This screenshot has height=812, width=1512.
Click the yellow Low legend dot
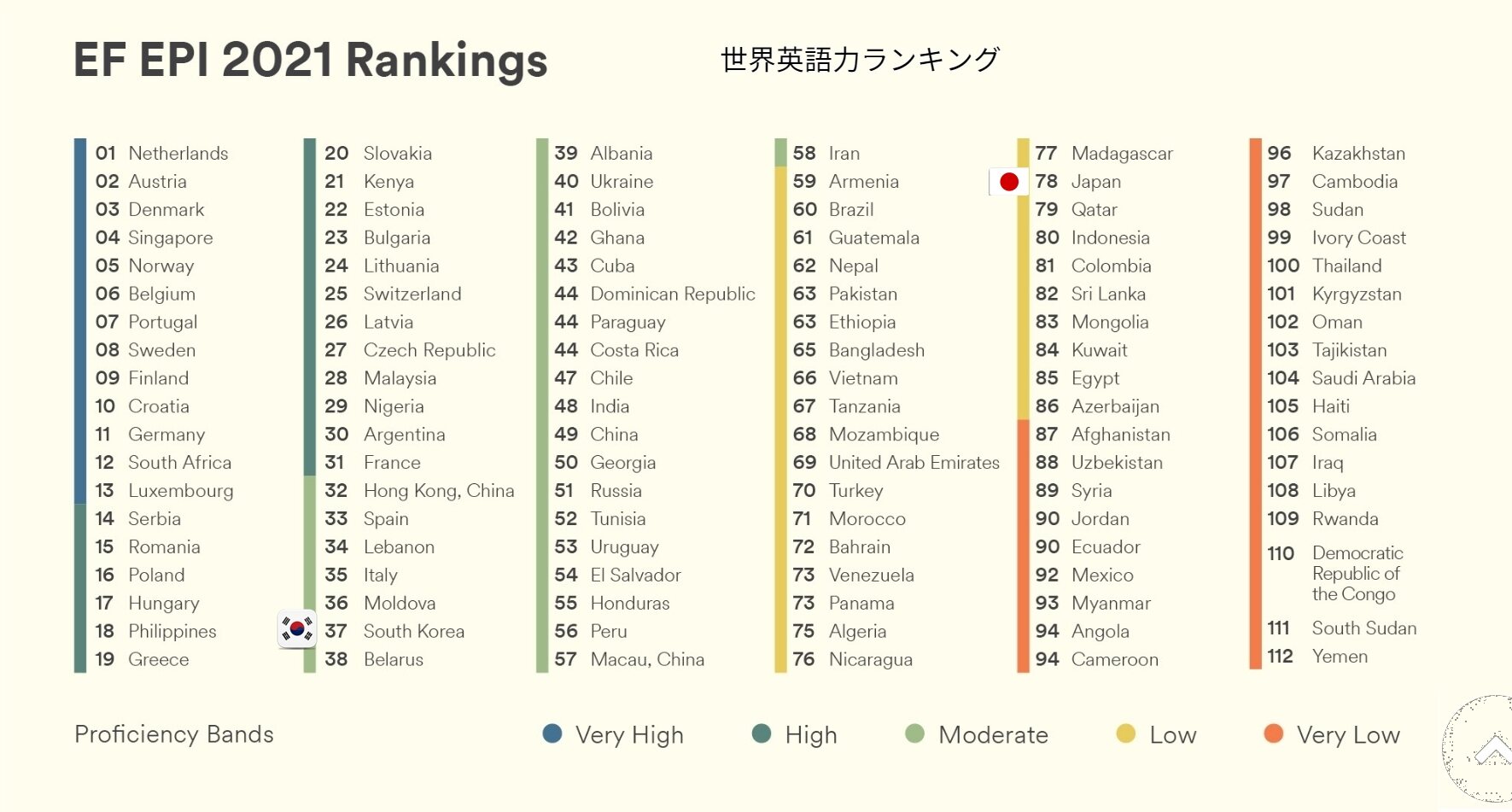[1126, 733]
